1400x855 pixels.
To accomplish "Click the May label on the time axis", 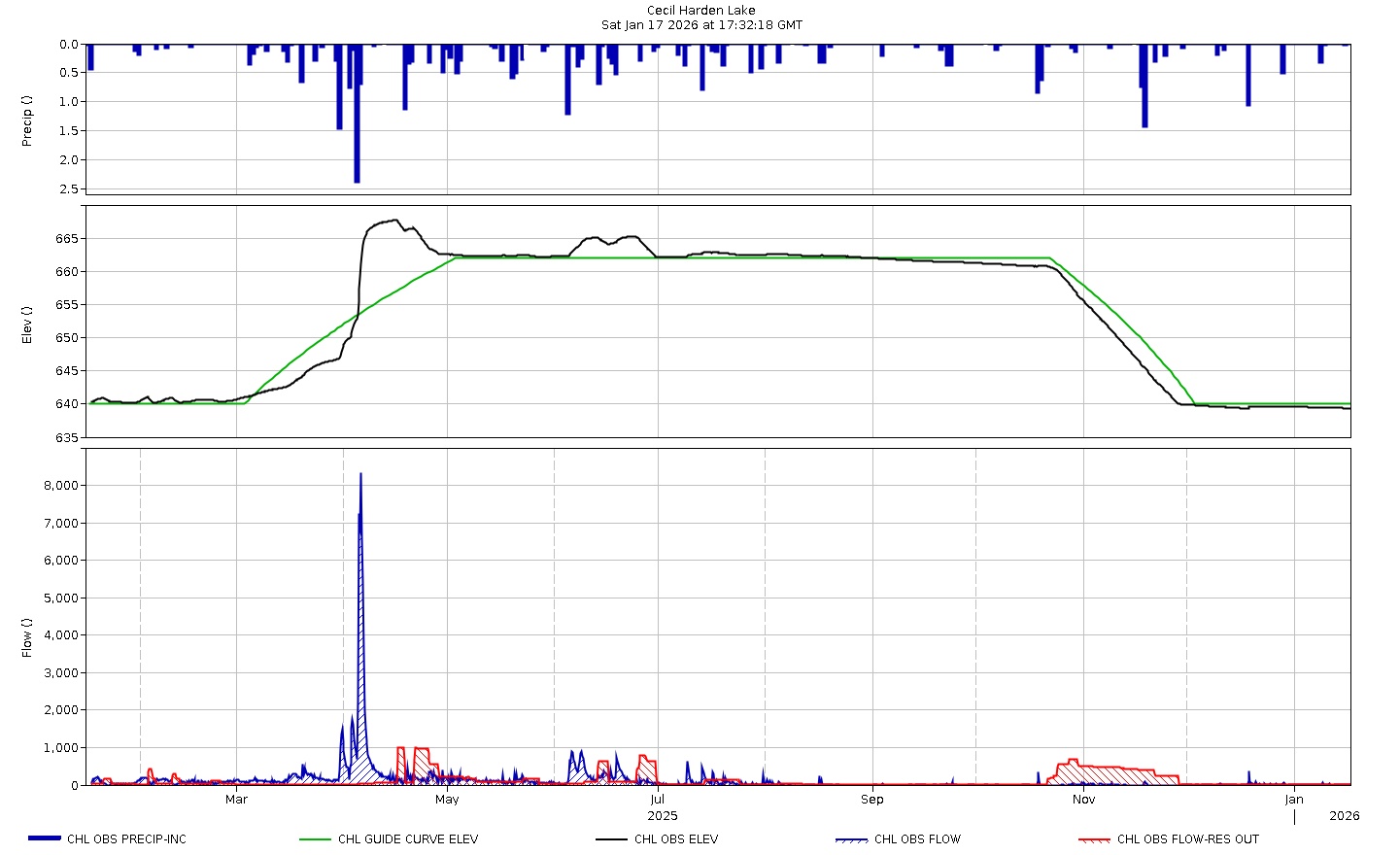I will tap(447, 799).
